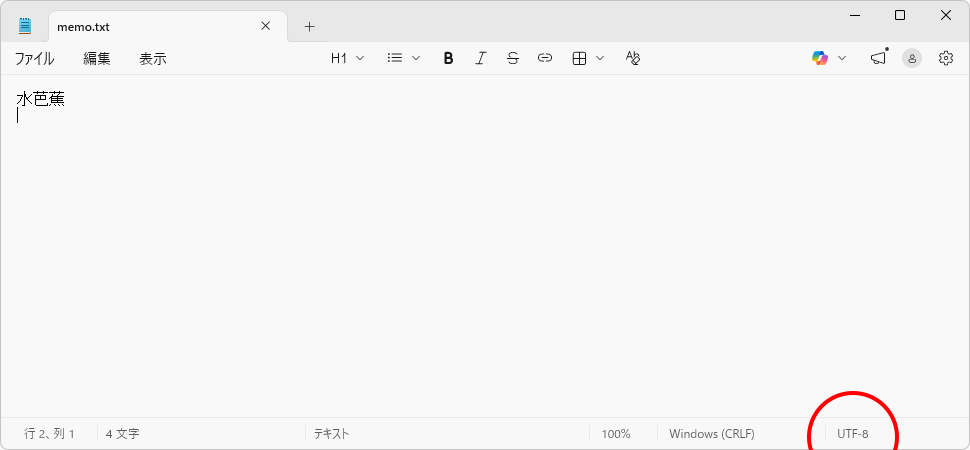Image resolution: width=970 pixels, height=450 pixels.
Task: Open the account profile icon
Action: pos(912,59)
